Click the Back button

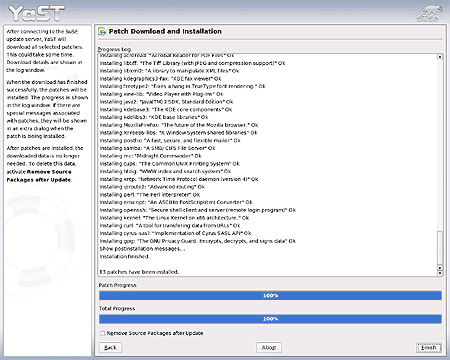(110, 348)
